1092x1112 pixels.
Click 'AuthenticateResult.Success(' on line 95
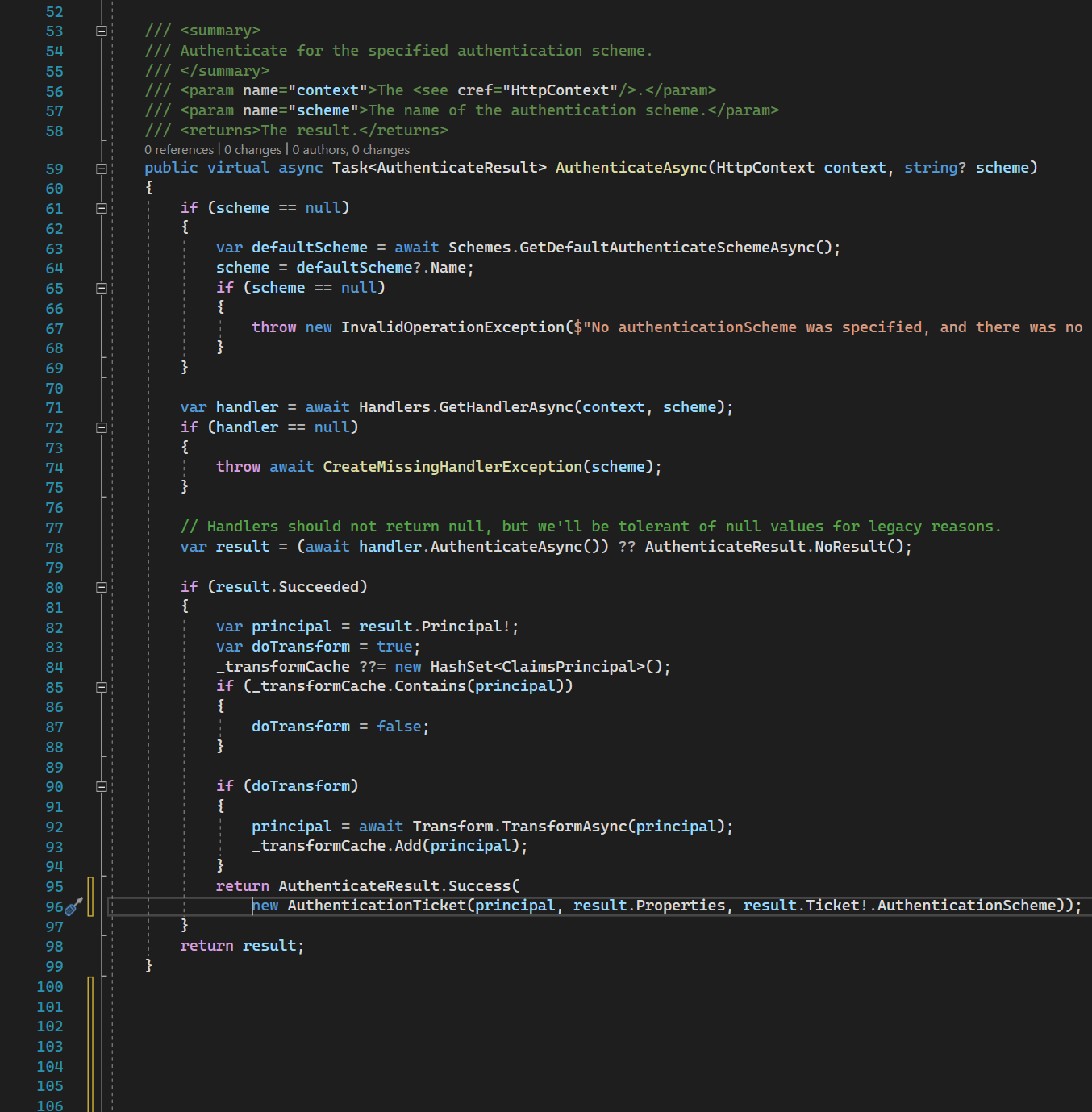point(399,886)
